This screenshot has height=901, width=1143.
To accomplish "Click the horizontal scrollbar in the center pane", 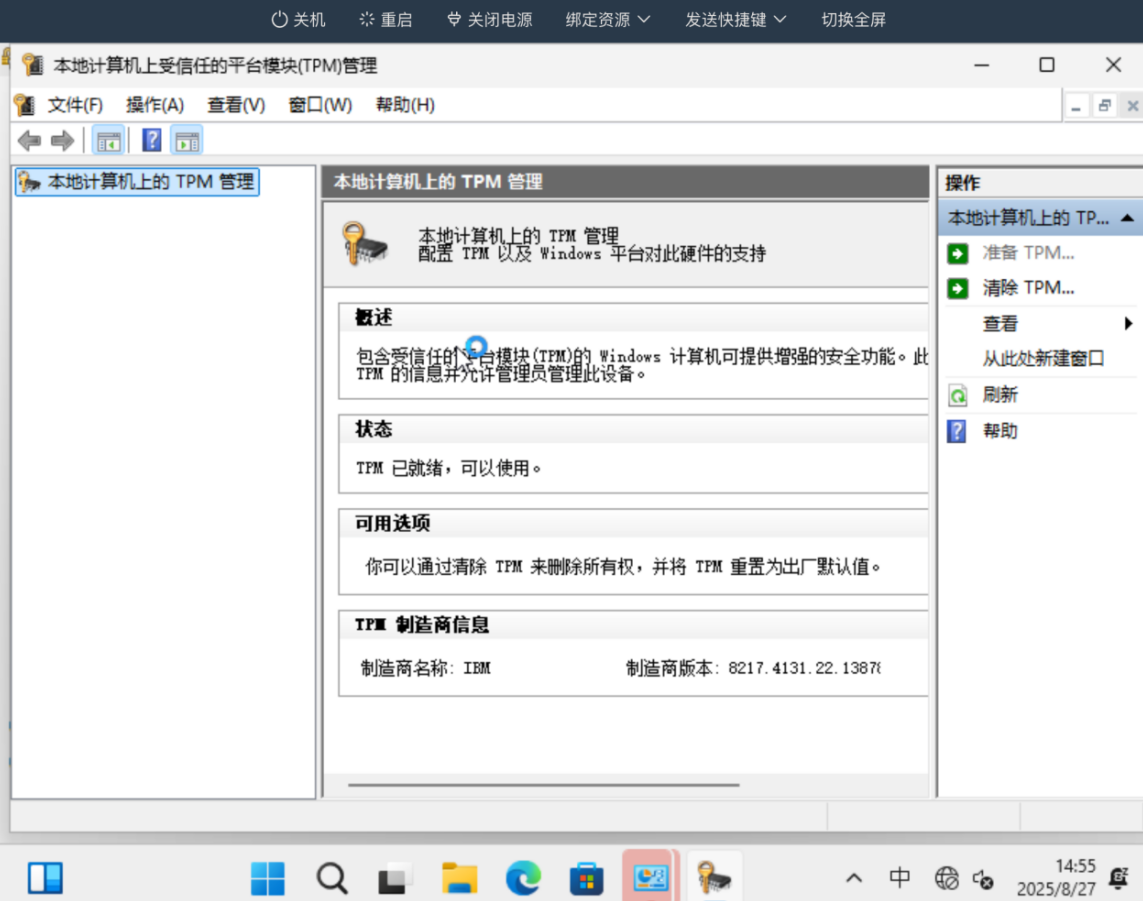I will (544, 786).
